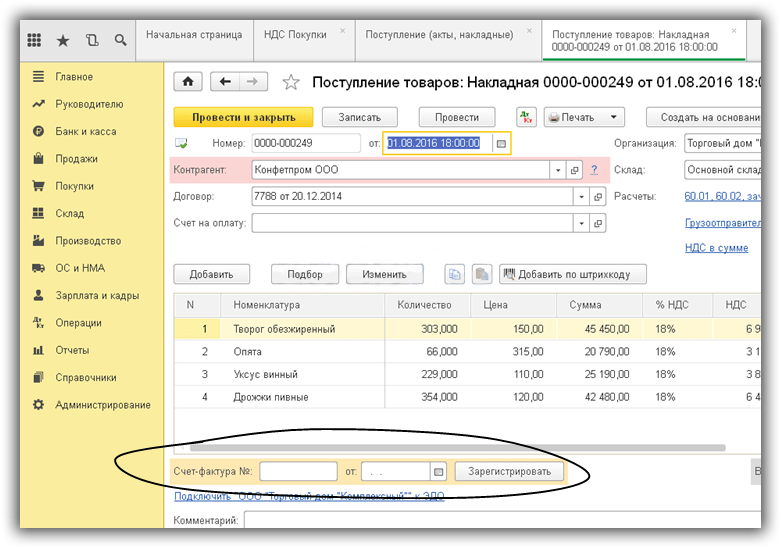Image resolution: width=781 pixels, height=548 pixels.
Task: Click the Записать button
Action: [360, 118]
